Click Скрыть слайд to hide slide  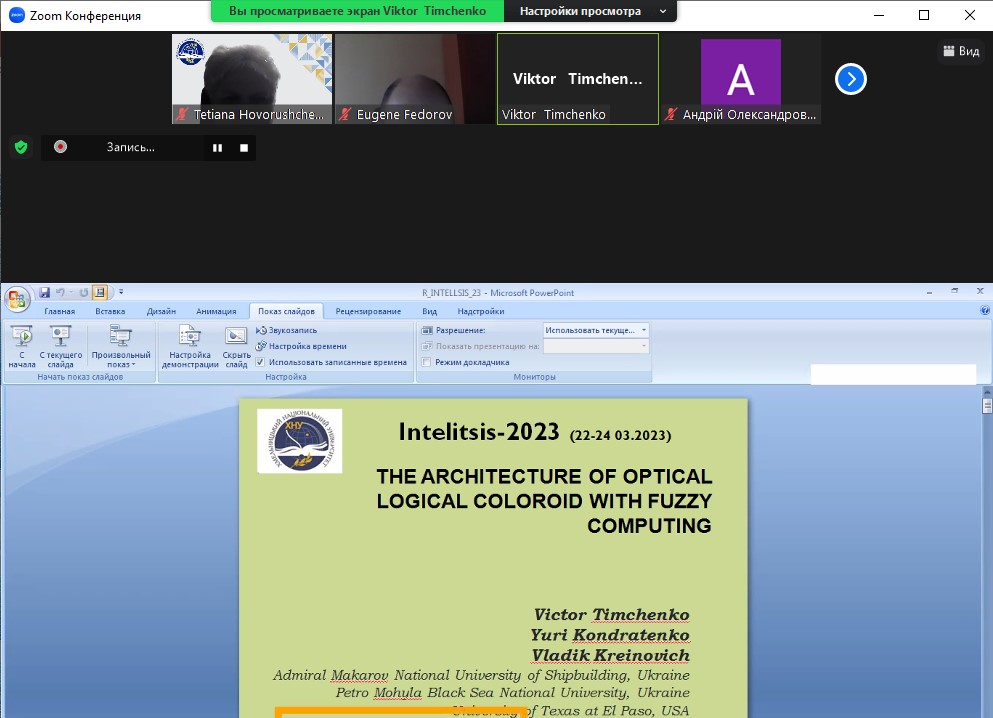tap(236, 347)
